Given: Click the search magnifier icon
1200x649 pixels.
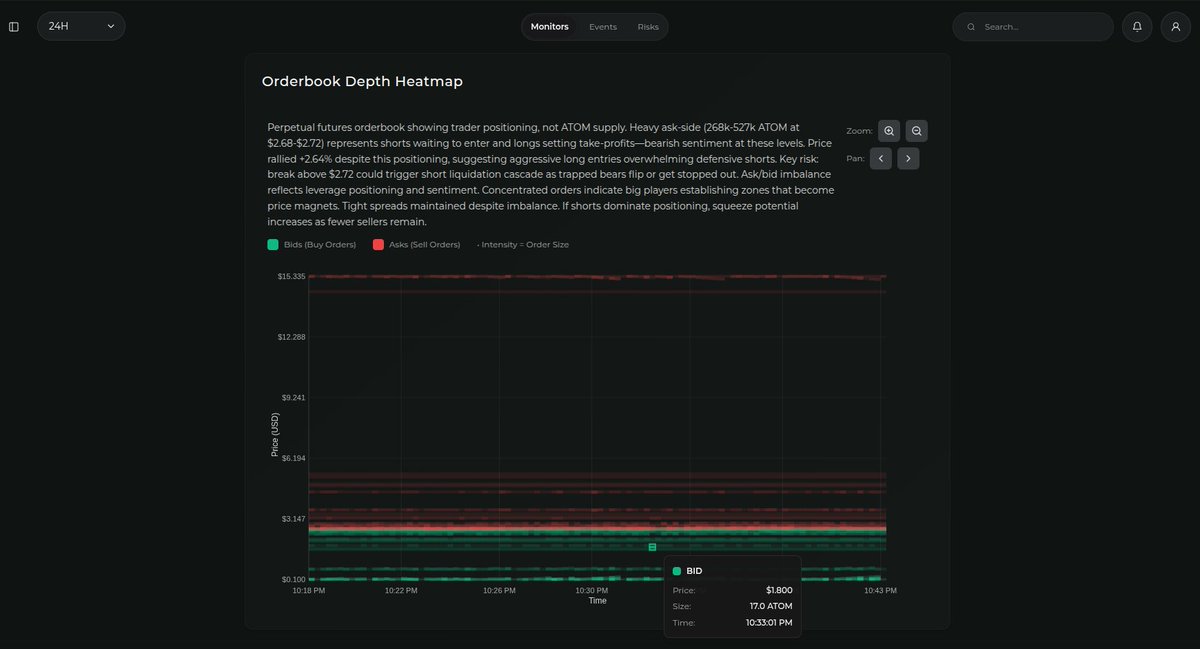Looking at the screenshot, I should [x=971, y=27].
